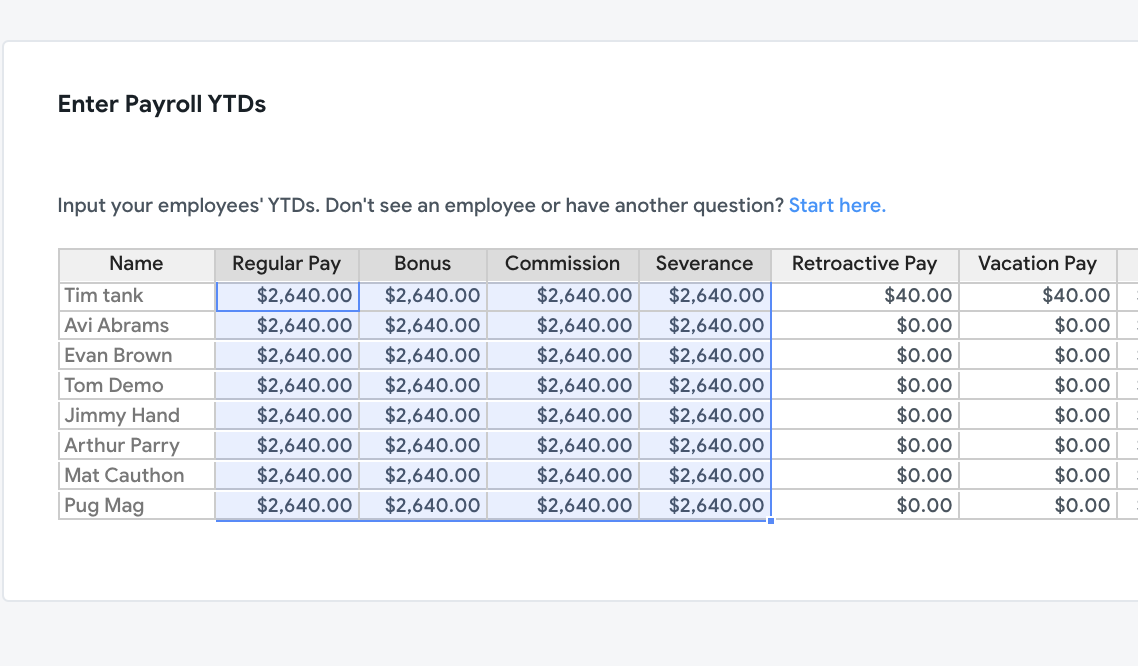The width and height of the screenshot is (1138, 666).
Task: Select the Pug Mag name cell
Action: [x=136, y=505]
